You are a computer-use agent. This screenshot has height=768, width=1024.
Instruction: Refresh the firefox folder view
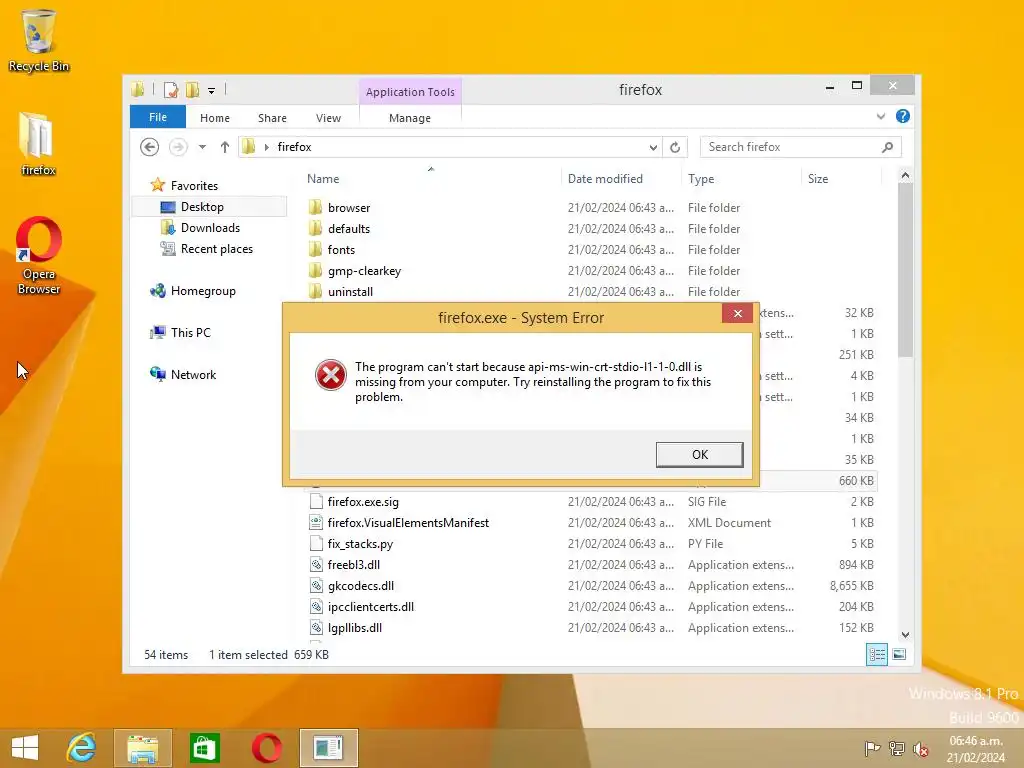pos(675,148)
